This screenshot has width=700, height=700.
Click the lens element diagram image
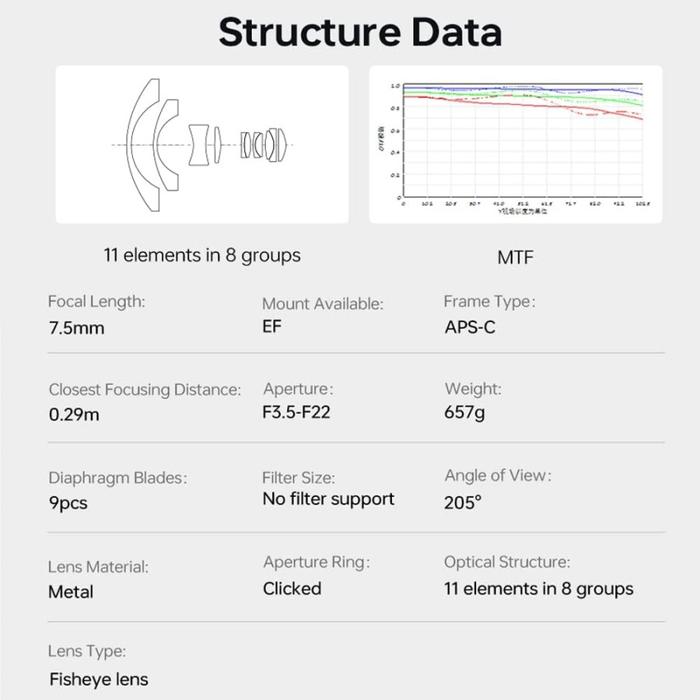(x=202, y=145)
